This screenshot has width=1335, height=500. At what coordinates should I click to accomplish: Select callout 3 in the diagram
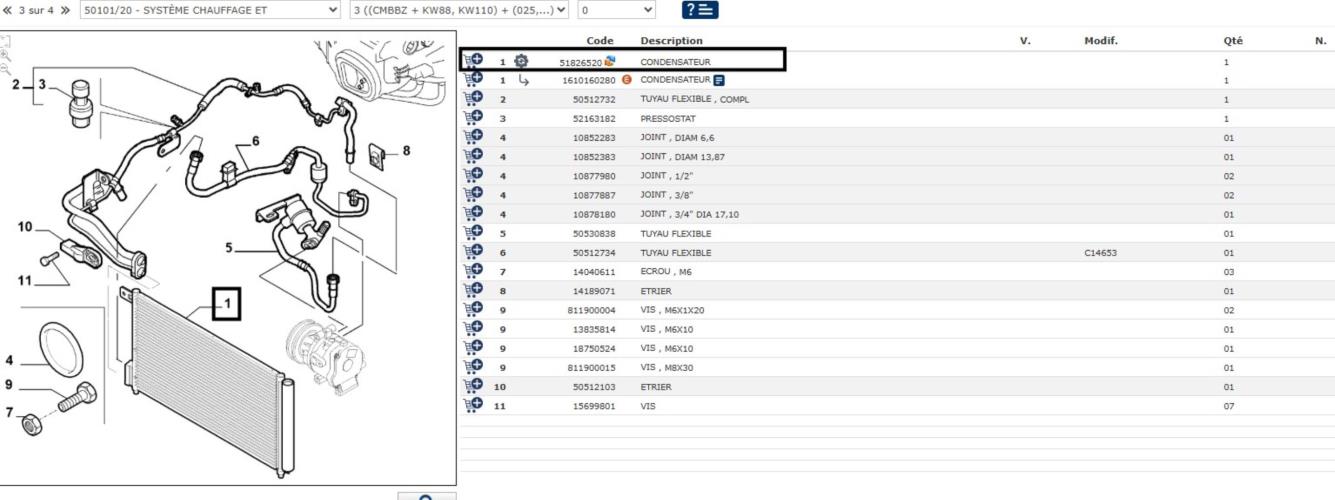tap(43, 84)
